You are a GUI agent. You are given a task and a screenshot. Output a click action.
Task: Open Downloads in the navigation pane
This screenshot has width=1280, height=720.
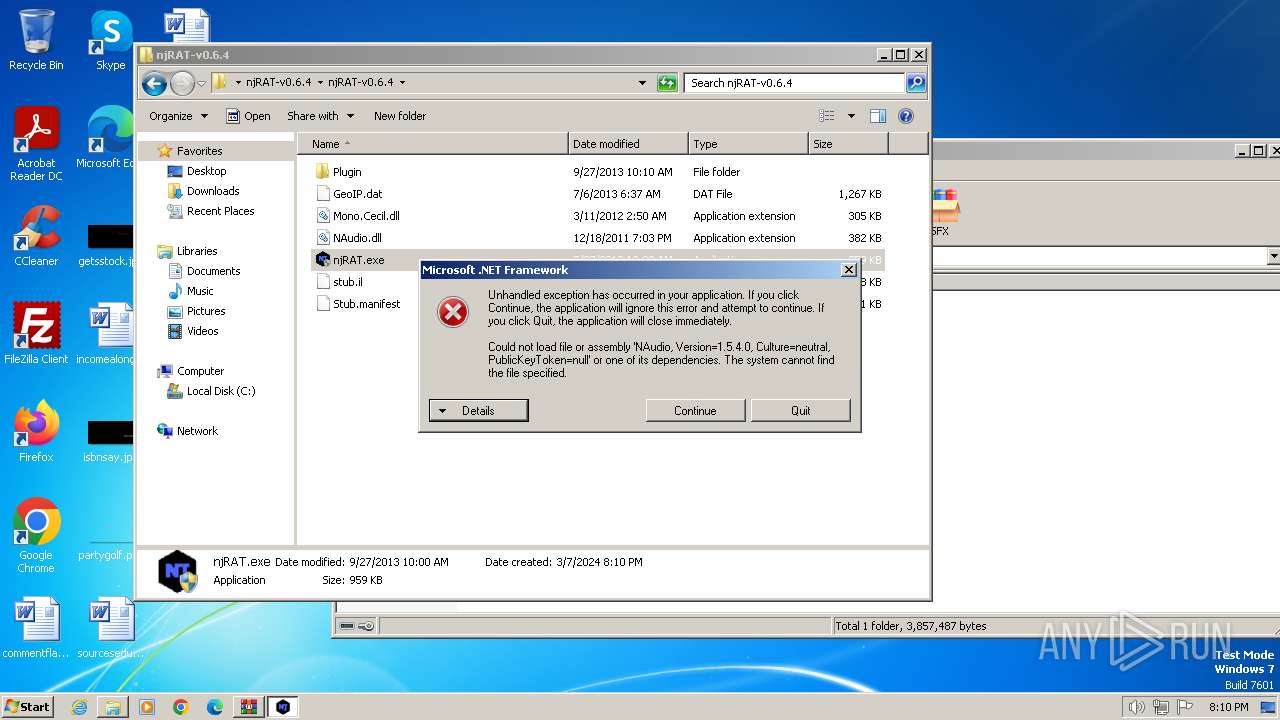click(x=213, y=191)
